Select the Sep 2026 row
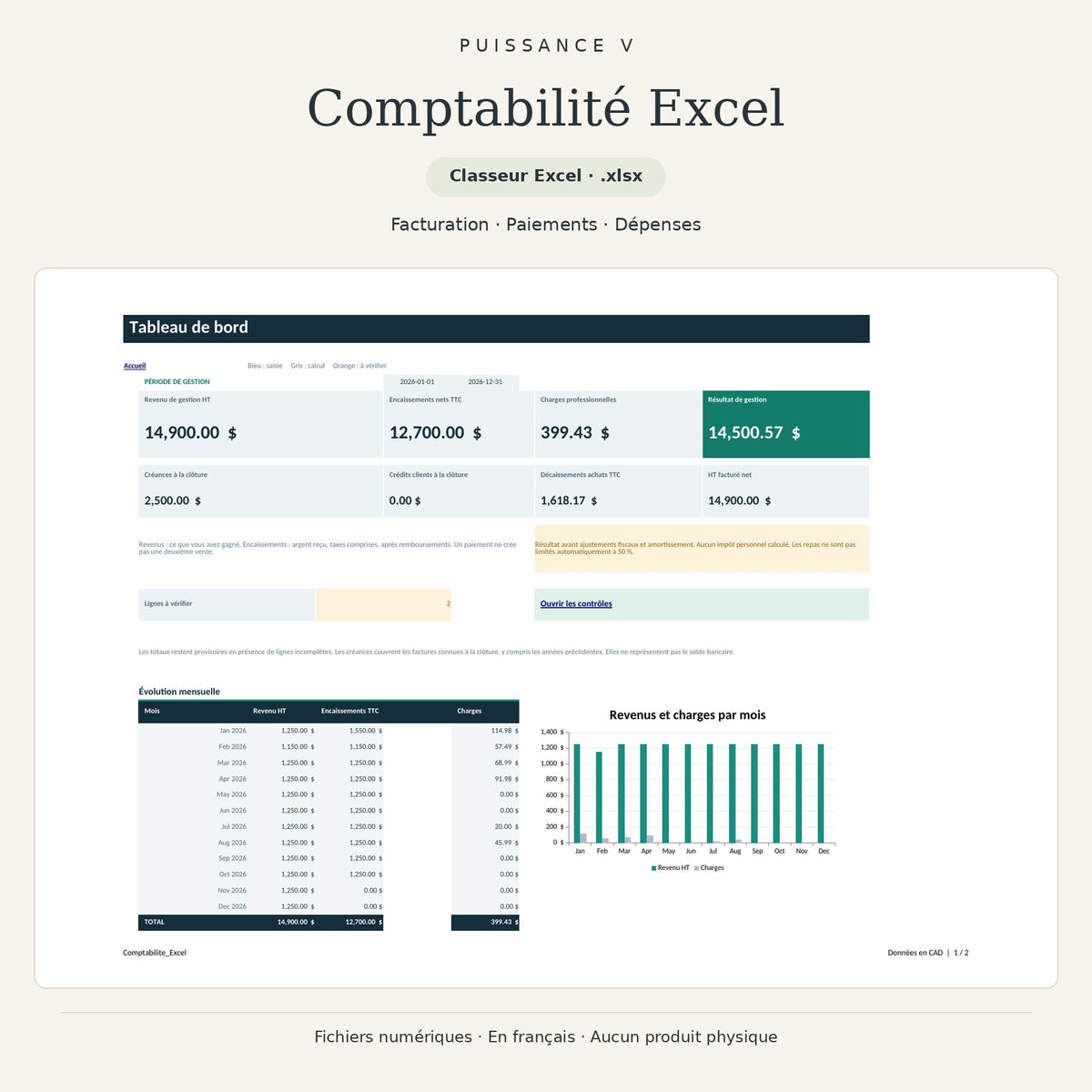The height and width of the screenshot is (1092, 1092). click(329, 858)
